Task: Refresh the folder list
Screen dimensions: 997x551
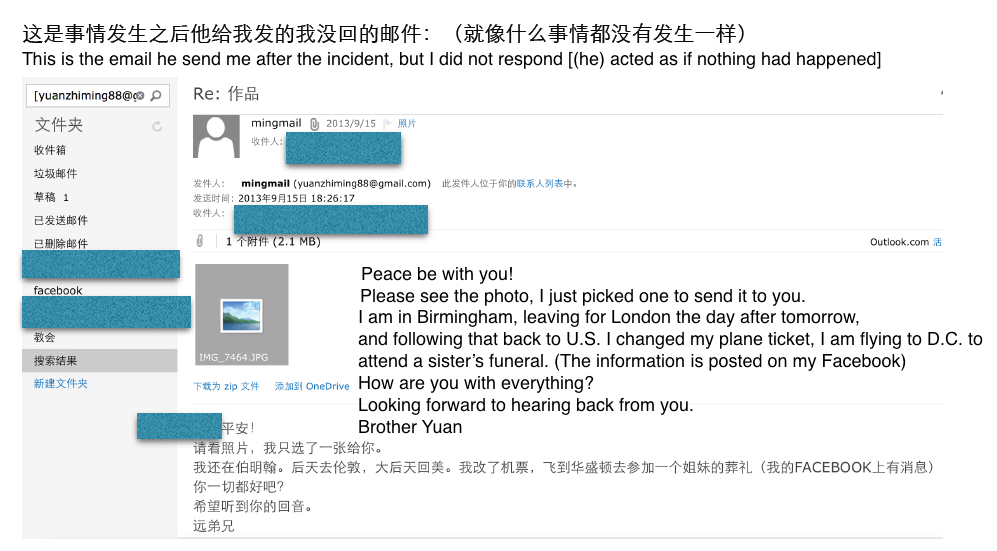Action: coord(157,127)
